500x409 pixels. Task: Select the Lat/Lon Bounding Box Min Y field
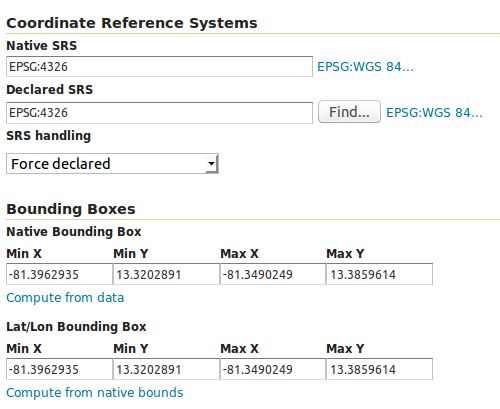pos(166,369)
